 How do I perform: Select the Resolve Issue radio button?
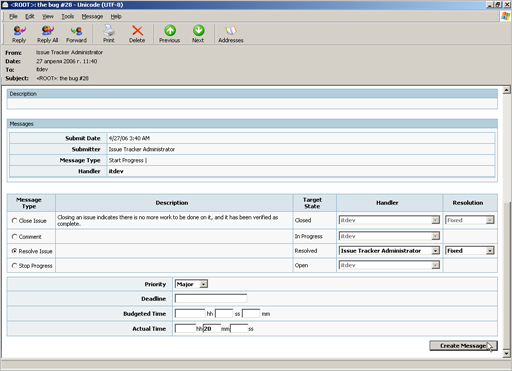(x=14, y=251)
